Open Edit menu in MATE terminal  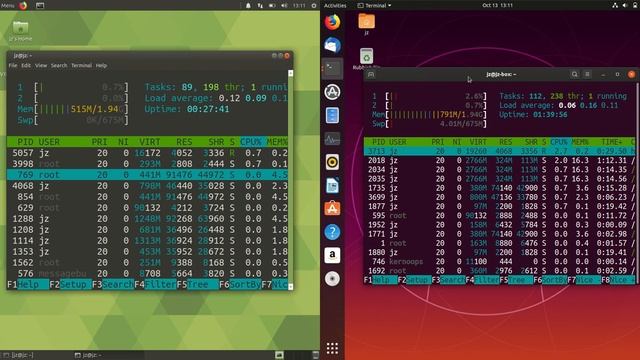pyautogui.click(x=26, y=65)
